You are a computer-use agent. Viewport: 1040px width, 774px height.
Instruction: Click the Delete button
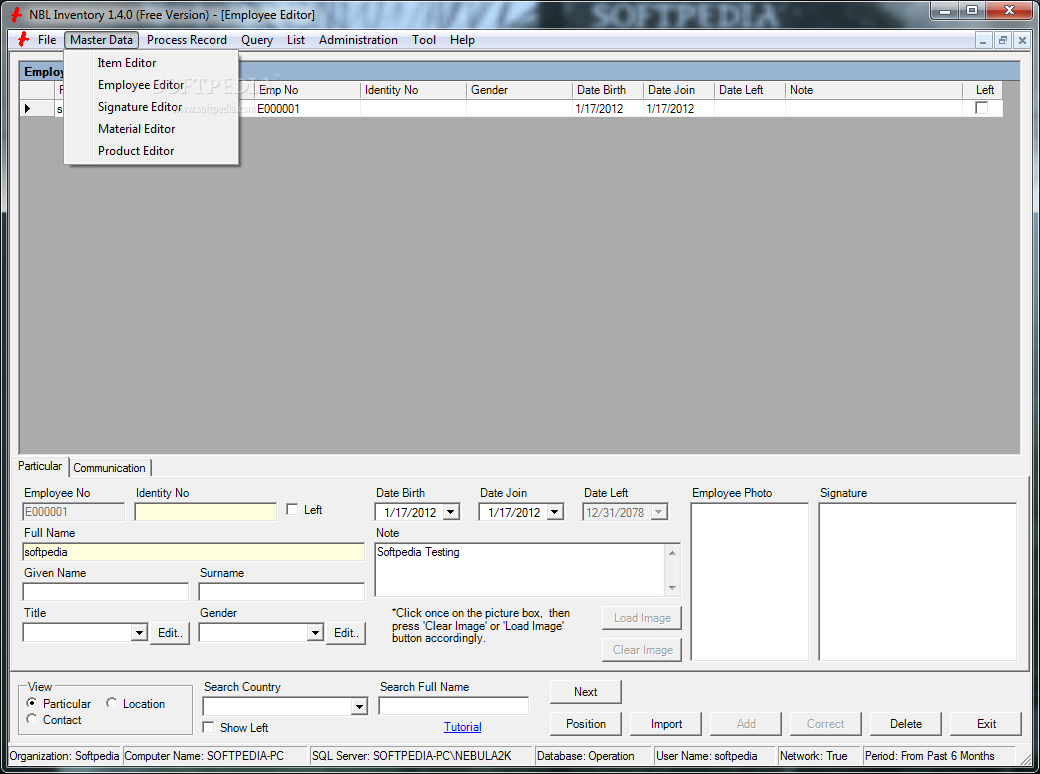[906, 724]
